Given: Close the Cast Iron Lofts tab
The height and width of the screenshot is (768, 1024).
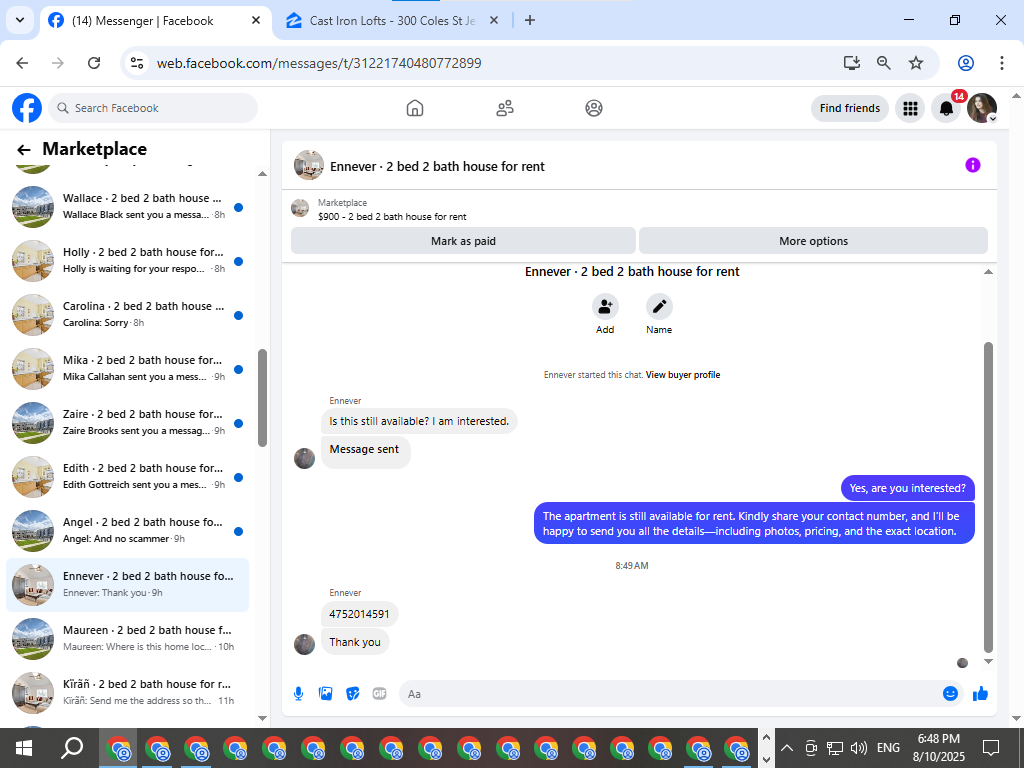Looking at the screenshot, I should pyautogui.click(x=494, y=21).
